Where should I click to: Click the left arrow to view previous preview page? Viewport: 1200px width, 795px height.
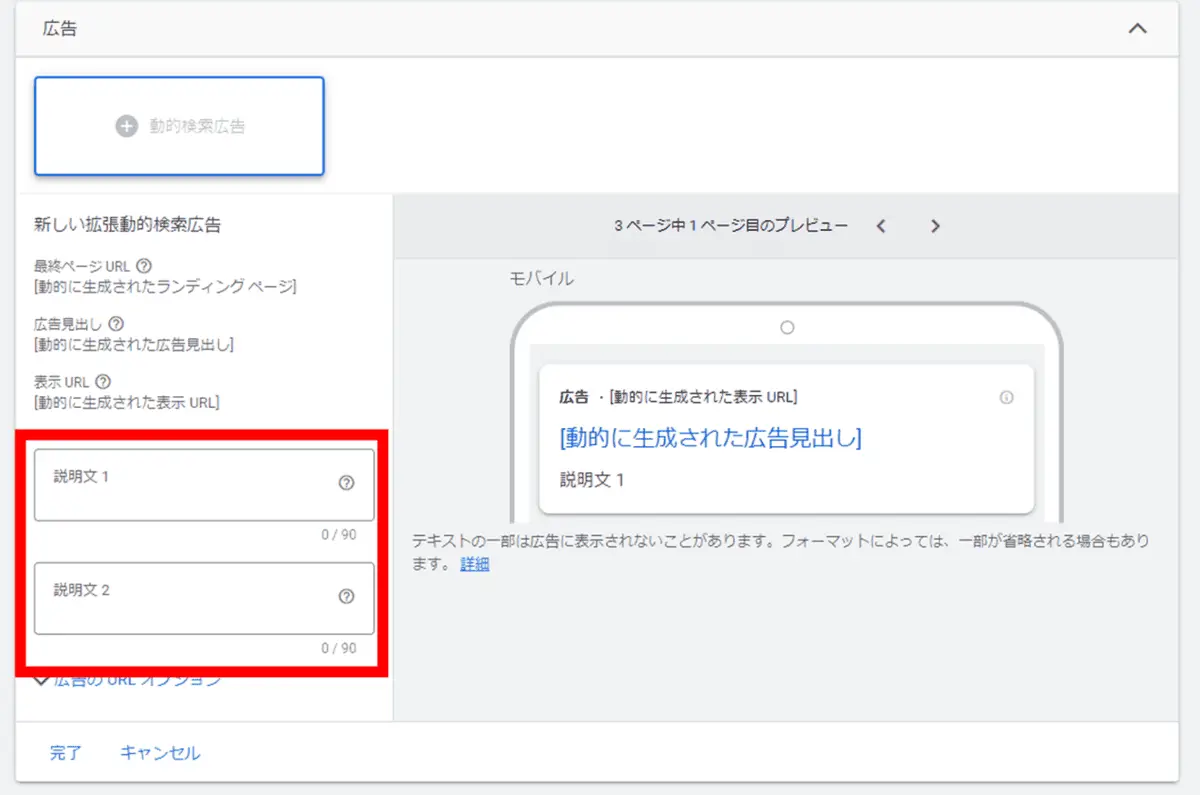881,226
